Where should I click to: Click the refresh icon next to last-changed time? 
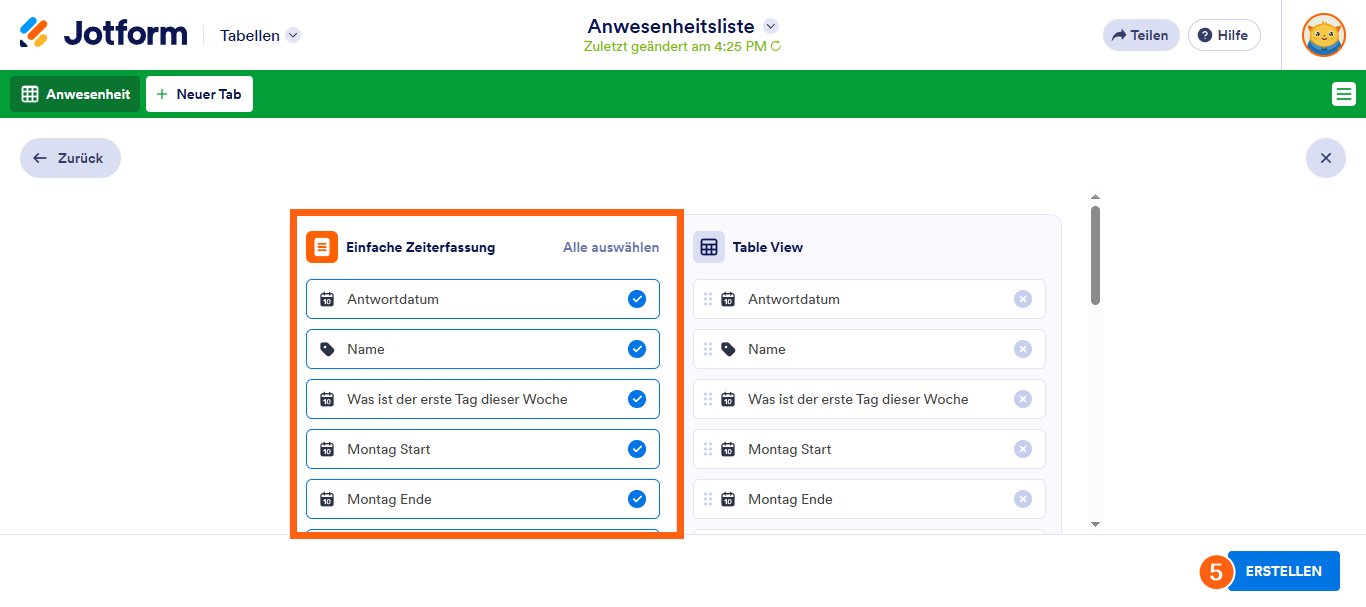[776, 46]
